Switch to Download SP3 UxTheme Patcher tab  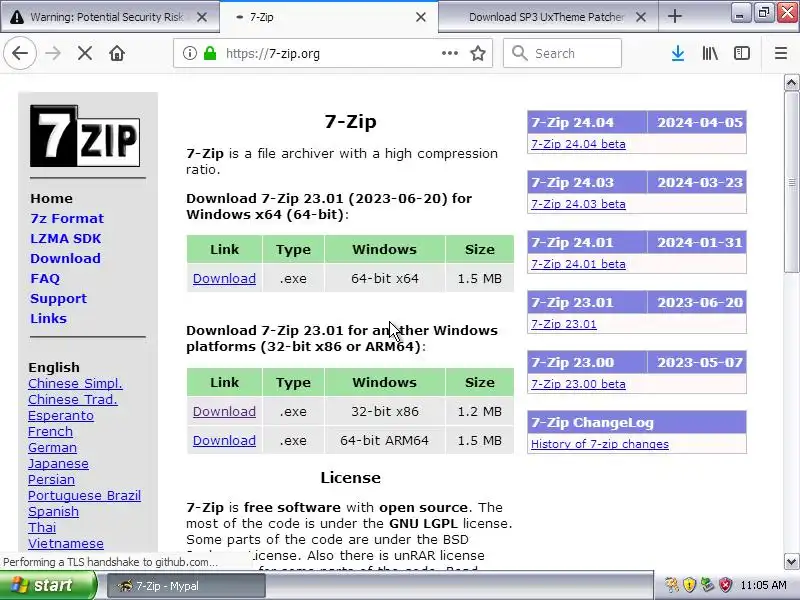tap(546, 17)
